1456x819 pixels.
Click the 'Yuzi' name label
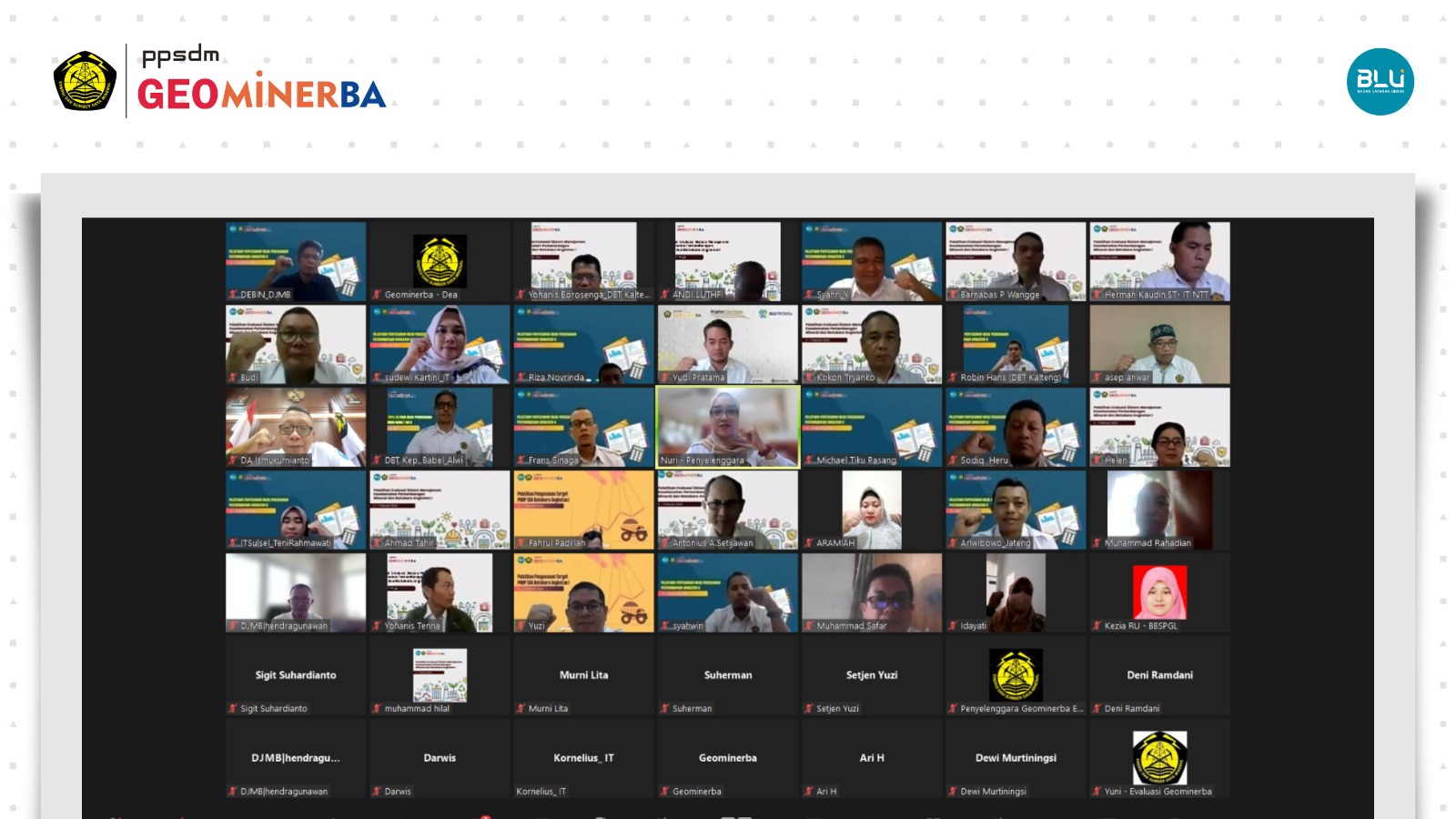537,626
